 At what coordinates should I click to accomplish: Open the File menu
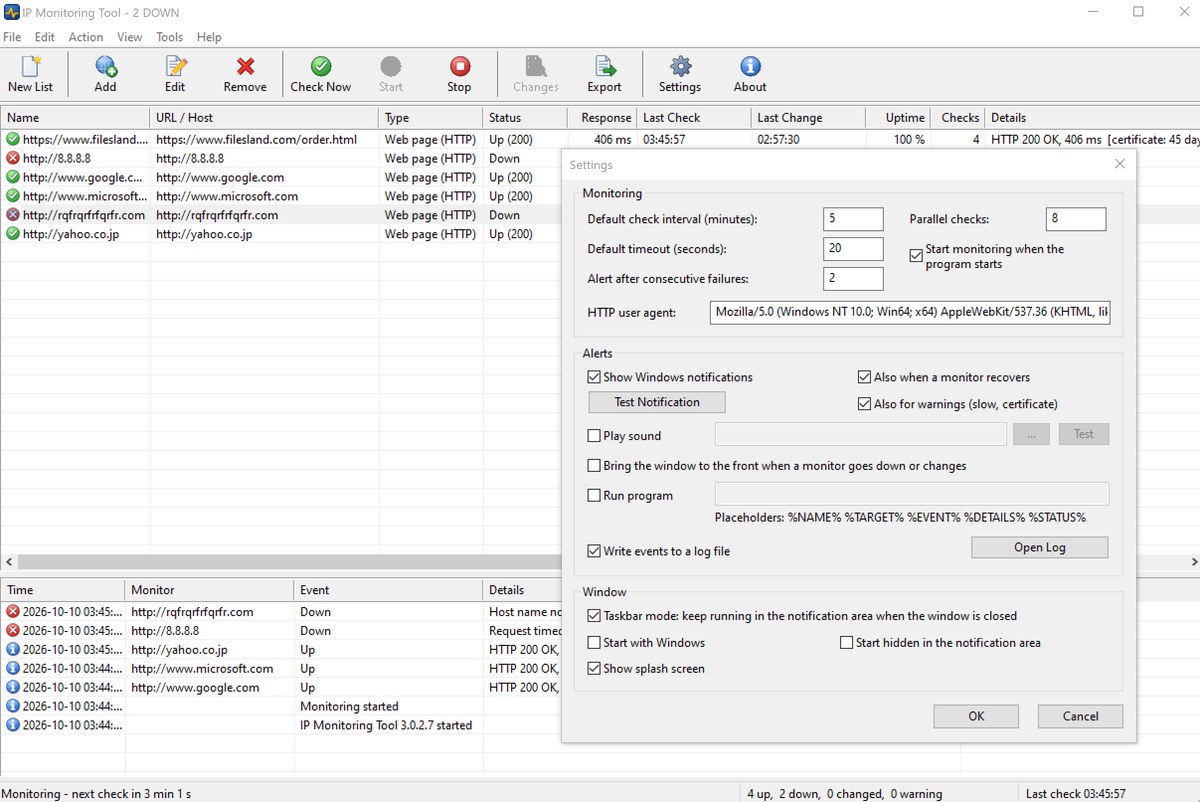click(12, 37)
